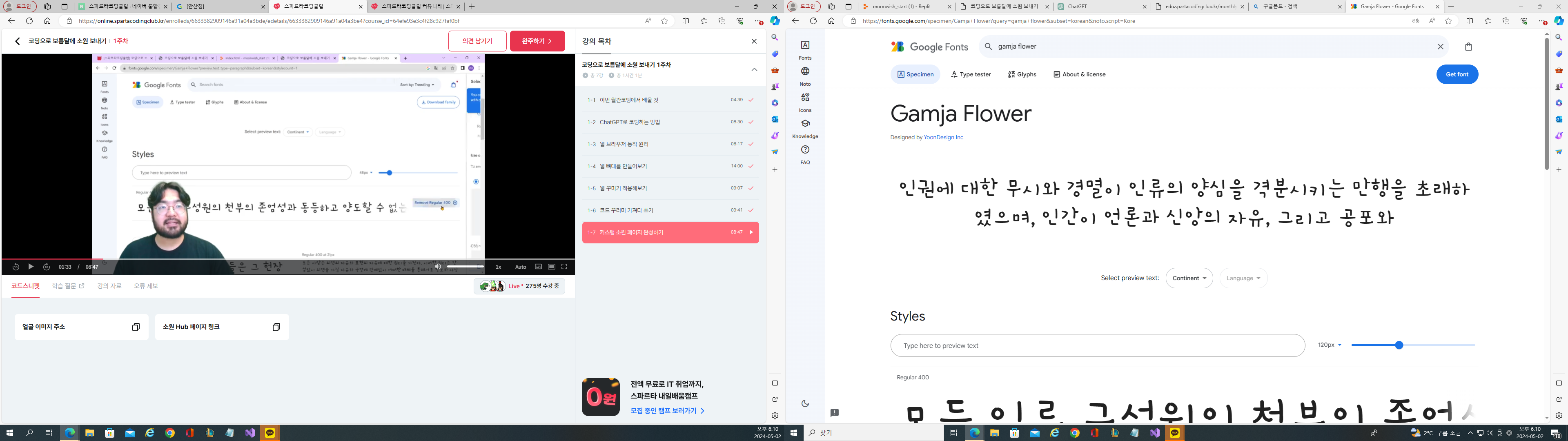Open the Windows Start menu on left taskbar
The image size is (1568, 441).
9,433
